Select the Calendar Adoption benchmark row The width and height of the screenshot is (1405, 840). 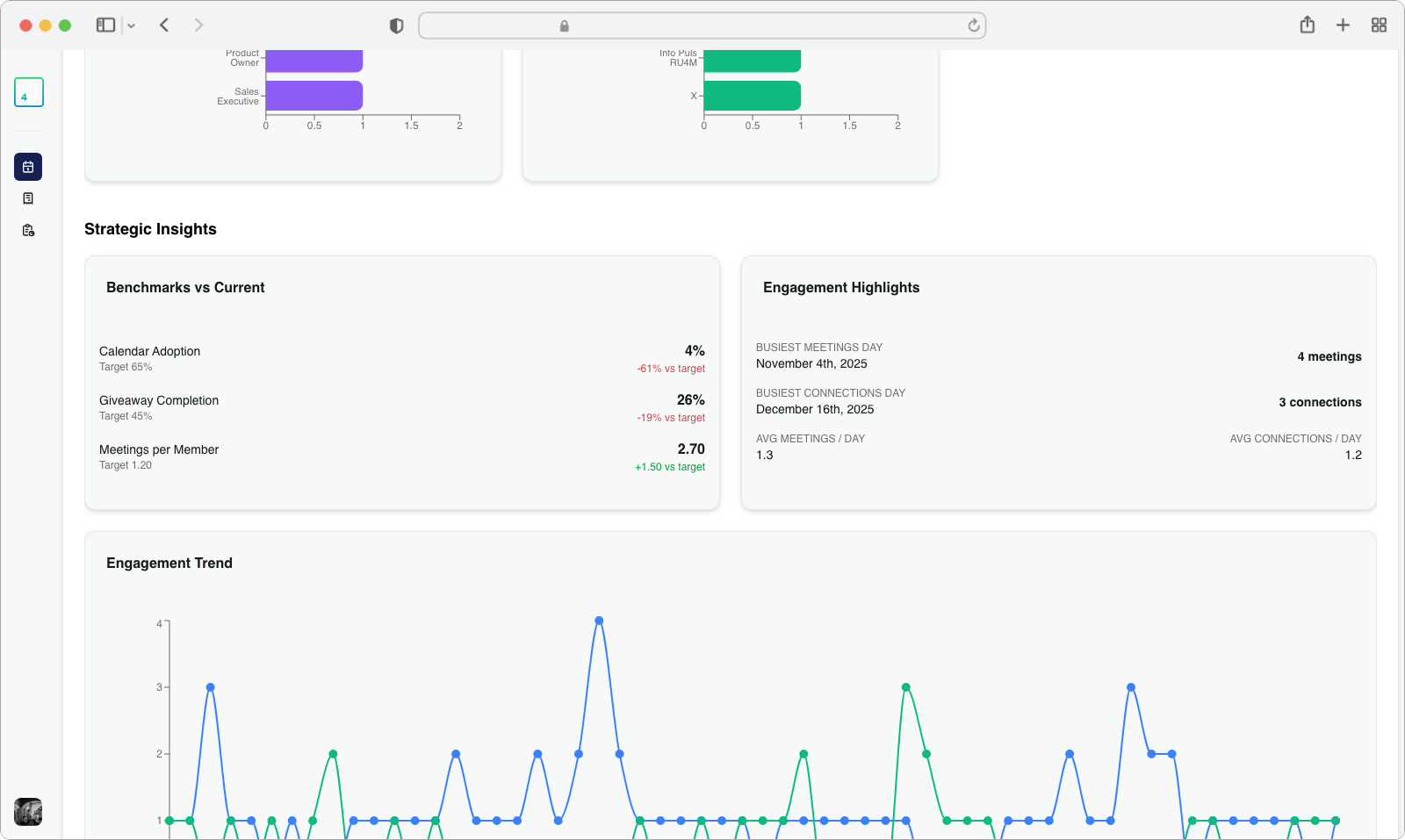[401, 358]
